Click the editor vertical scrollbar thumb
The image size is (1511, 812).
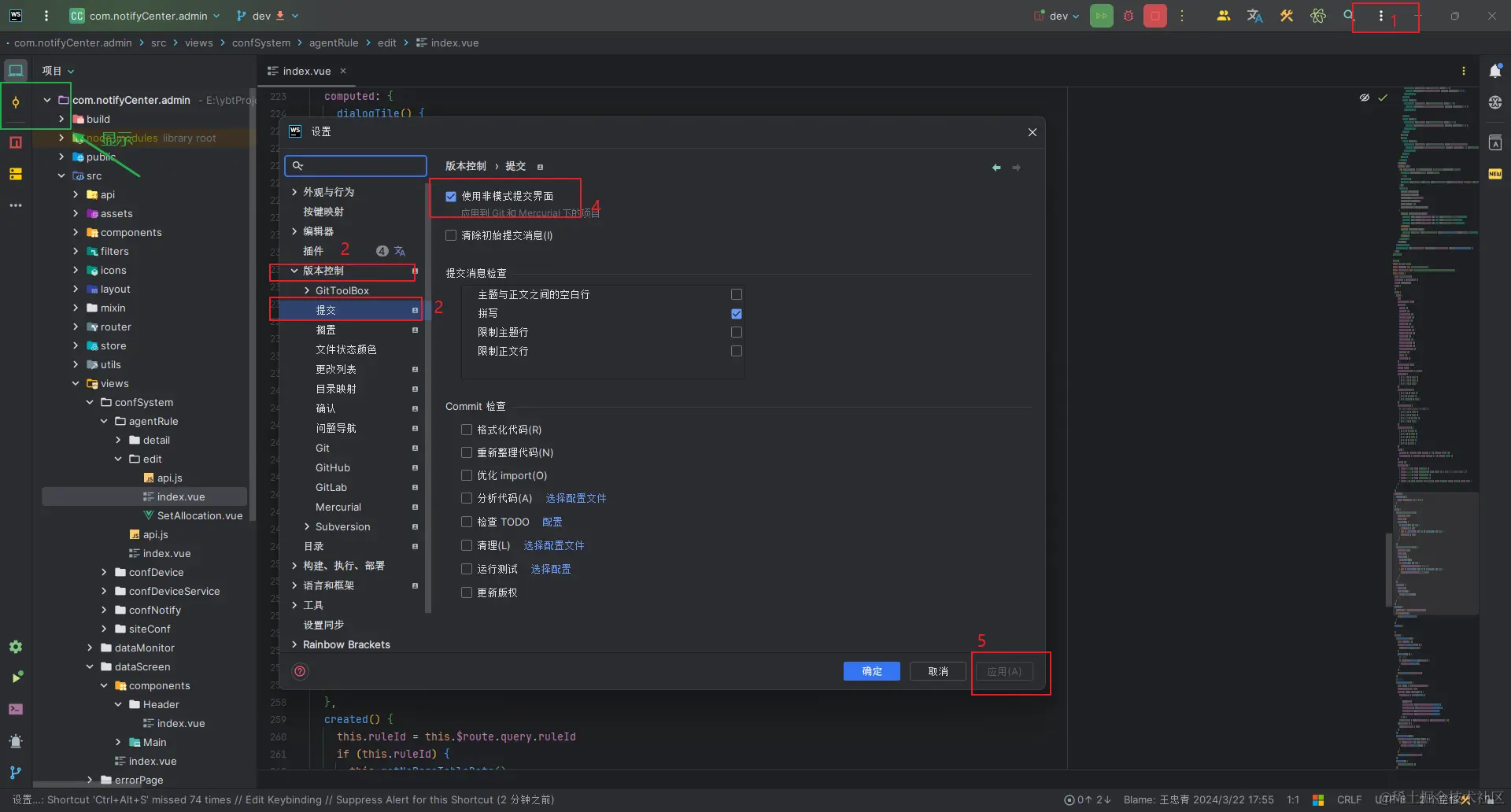click(1389, 570)
